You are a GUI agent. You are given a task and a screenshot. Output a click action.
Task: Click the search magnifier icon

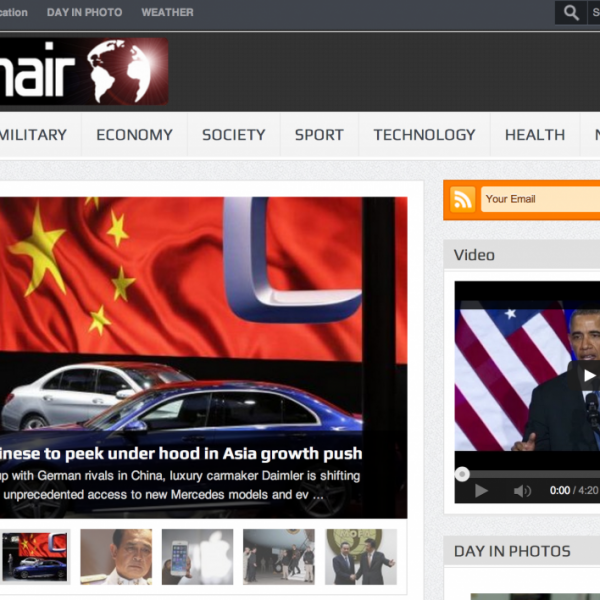(x=571, y=13)
